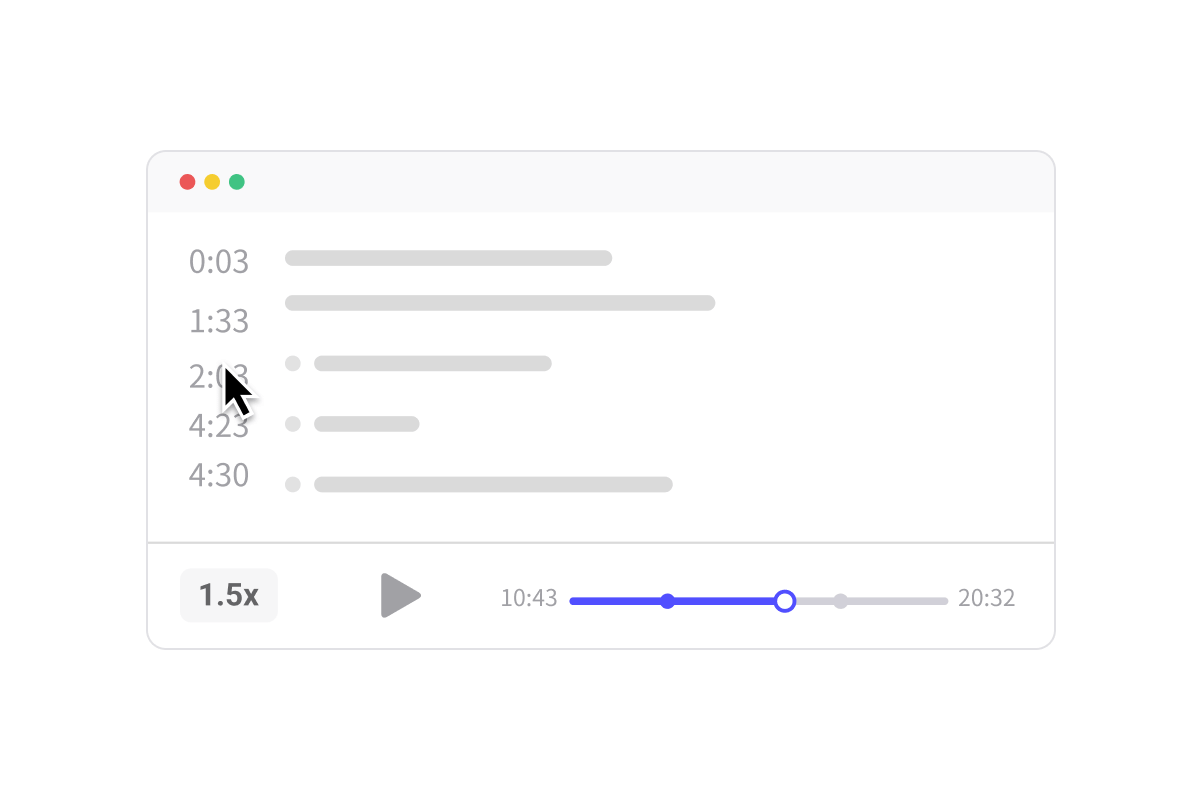The height and width of the screenshot is (800, 1200).
Task: Jump to the blue chapter marker on the progress bar
Action: click(x=668, y=601)
